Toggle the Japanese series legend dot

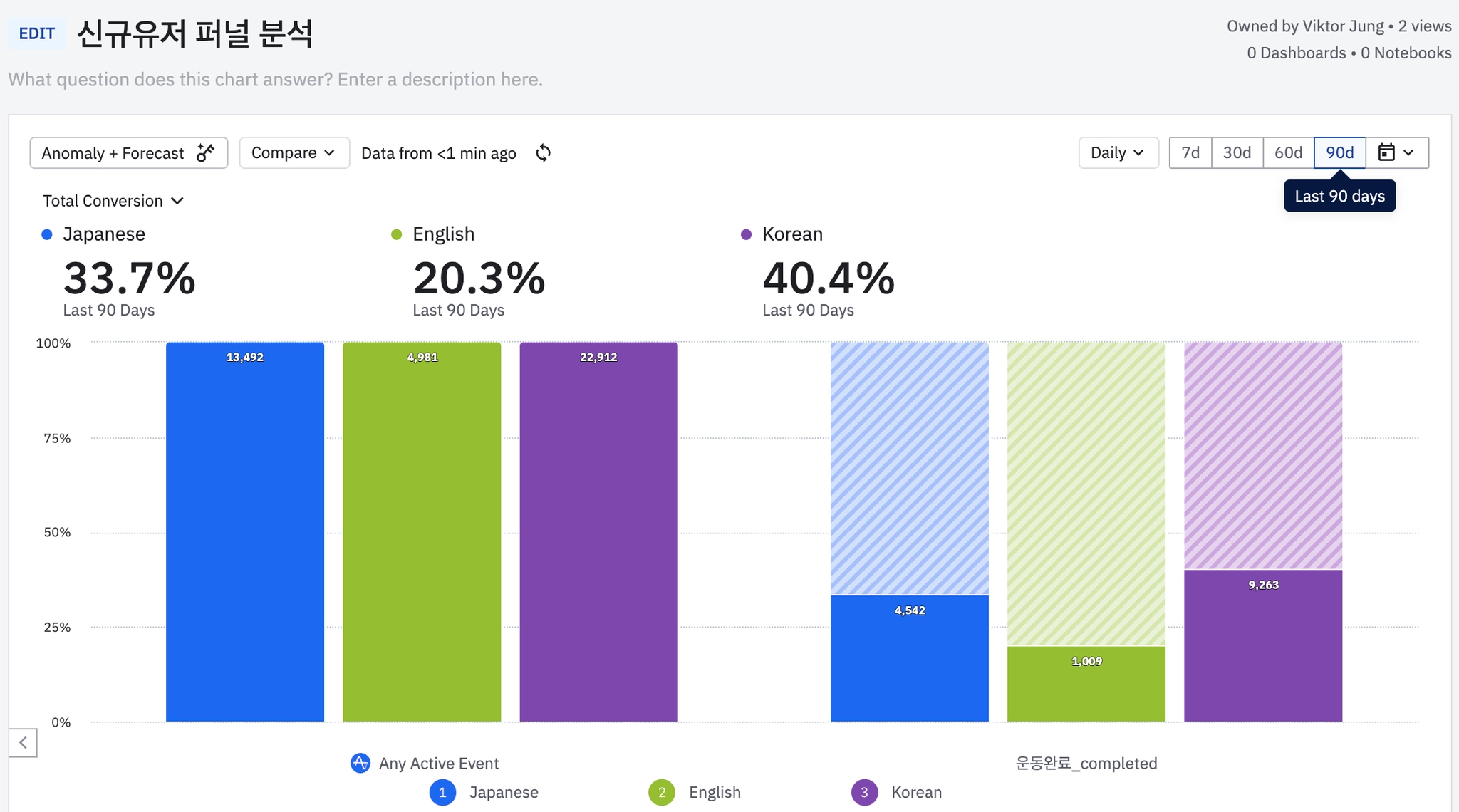click(x=47, y=234)
